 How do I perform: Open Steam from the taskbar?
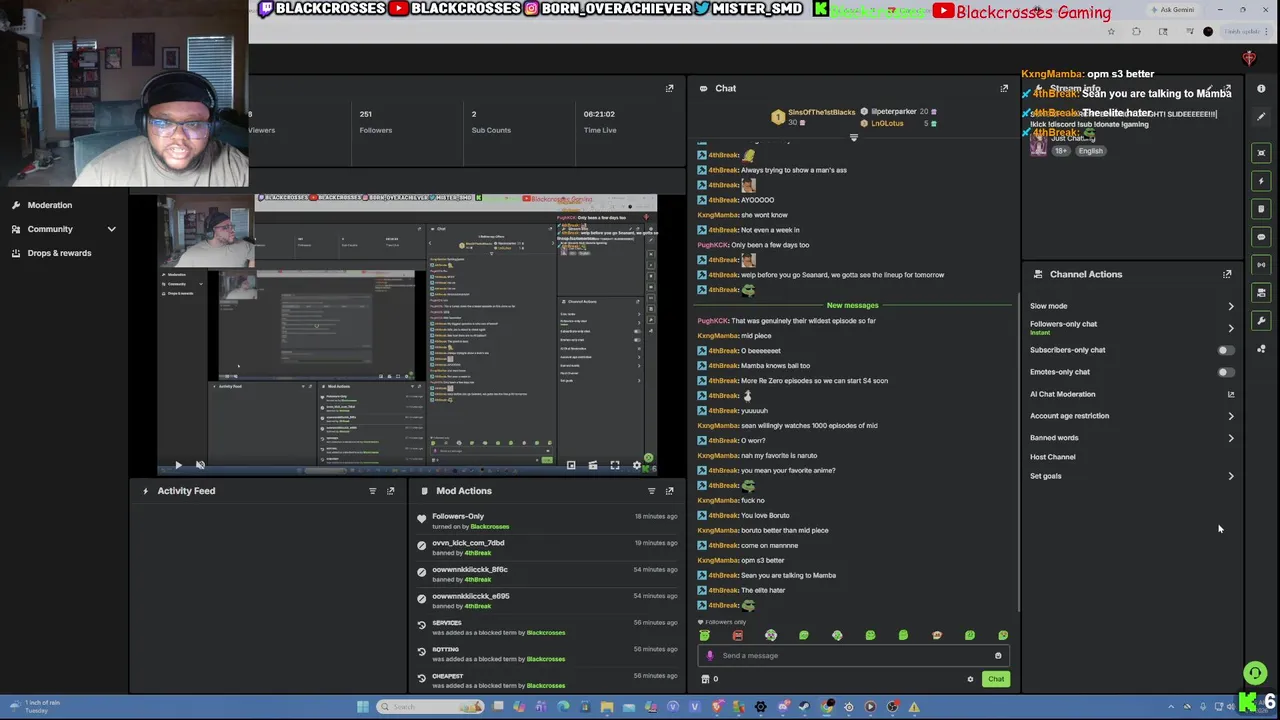tap(804, 707)
